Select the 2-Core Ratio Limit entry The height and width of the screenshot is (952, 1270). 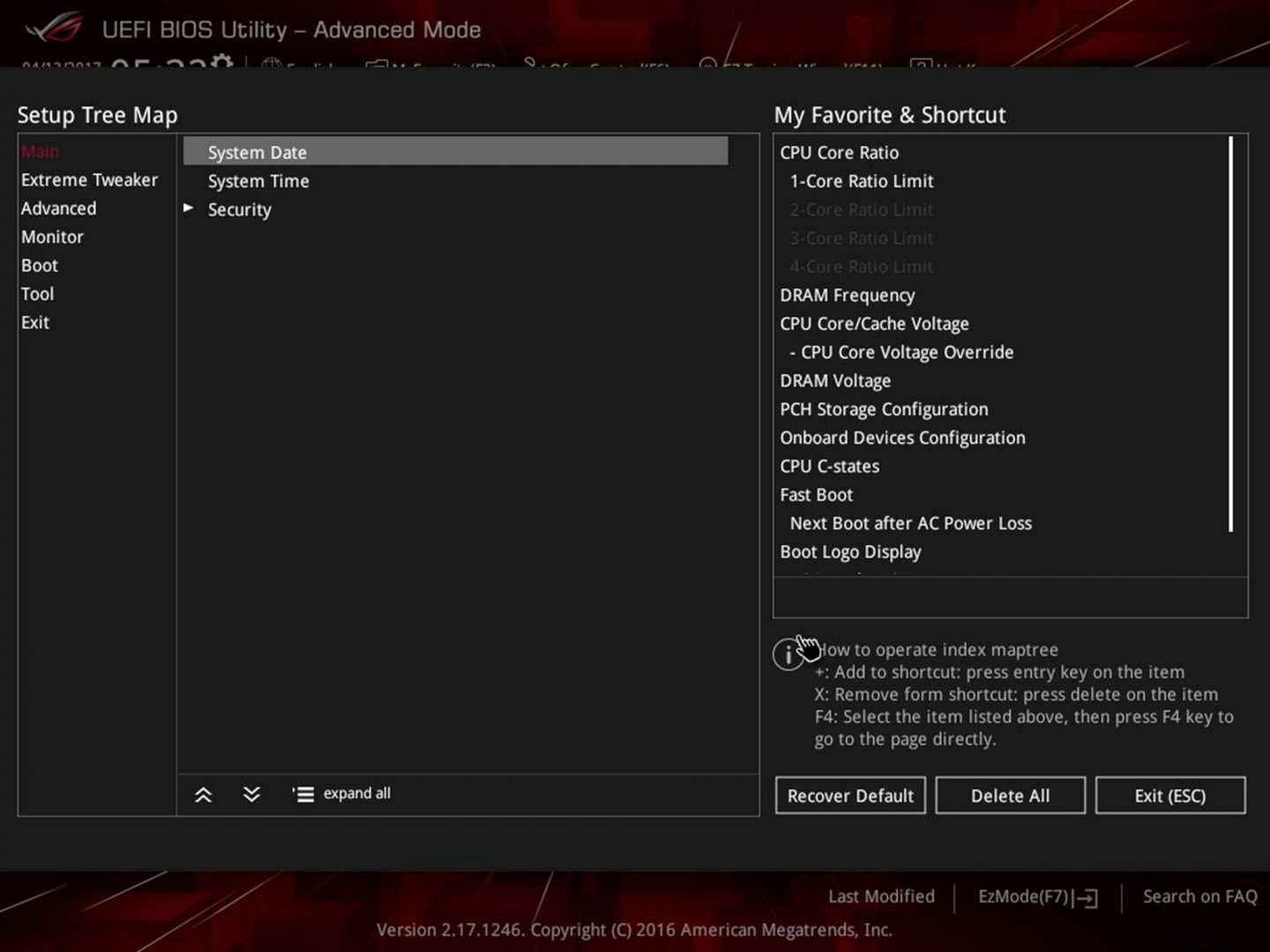point(861,210)
